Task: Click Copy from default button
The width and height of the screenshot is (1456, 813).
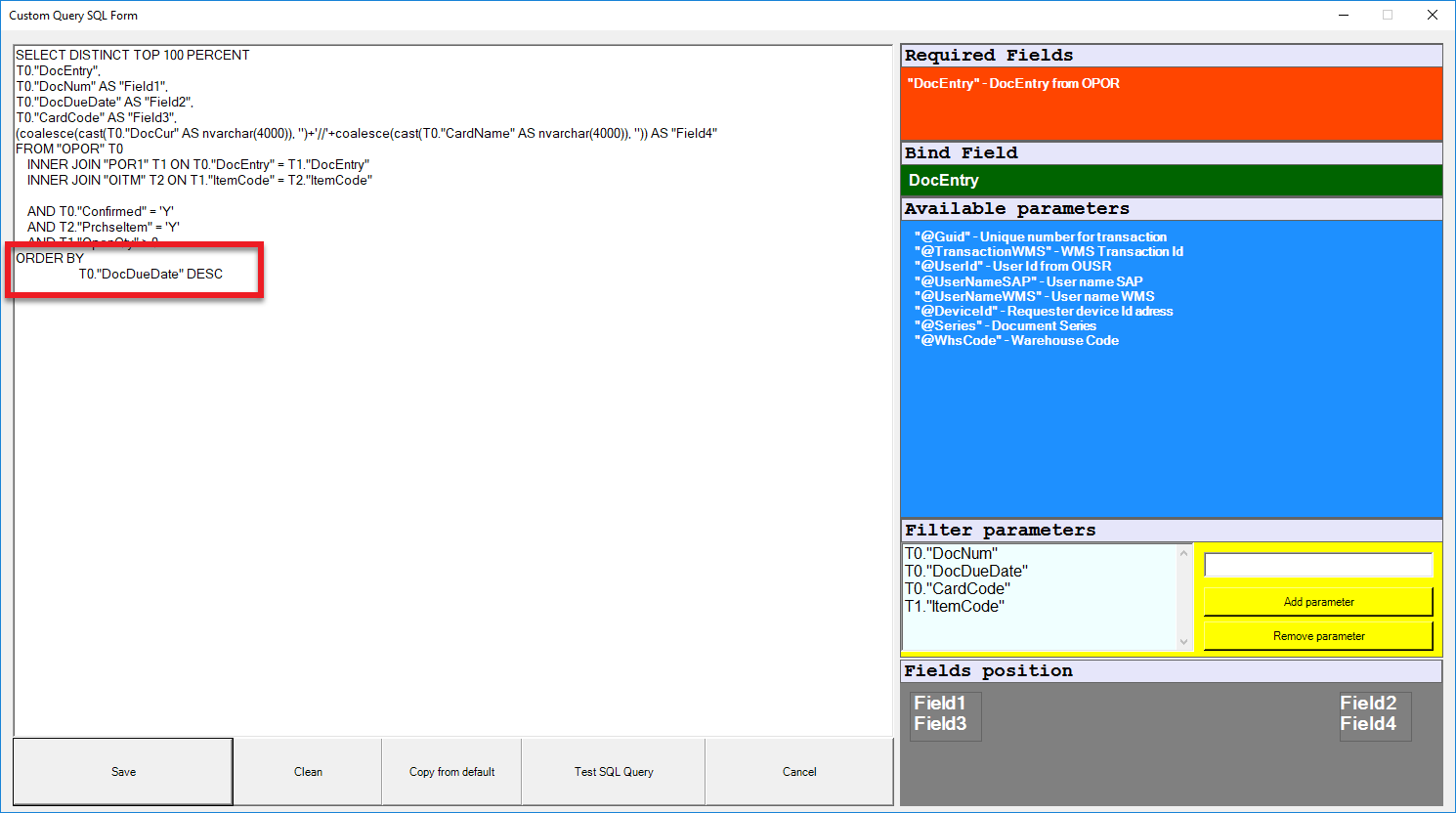Action: click(x=451, y=772)
